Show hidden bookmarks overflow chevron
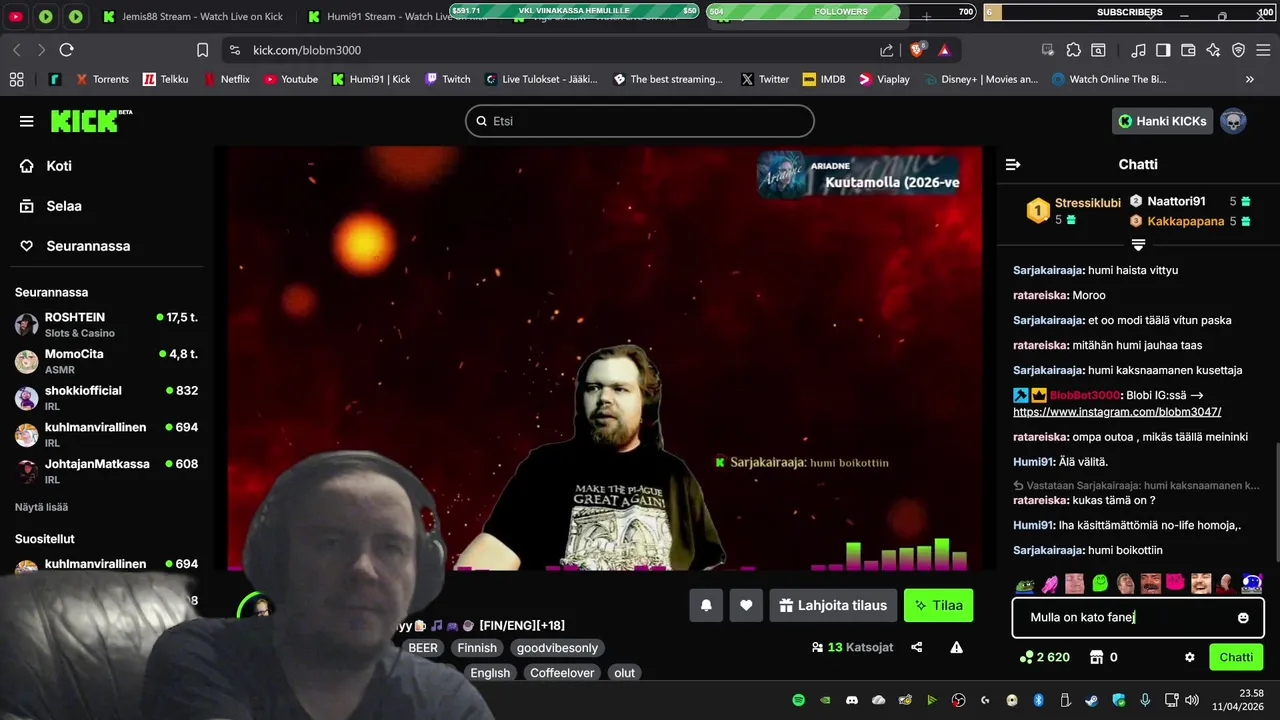 [x=1249, y=79]
